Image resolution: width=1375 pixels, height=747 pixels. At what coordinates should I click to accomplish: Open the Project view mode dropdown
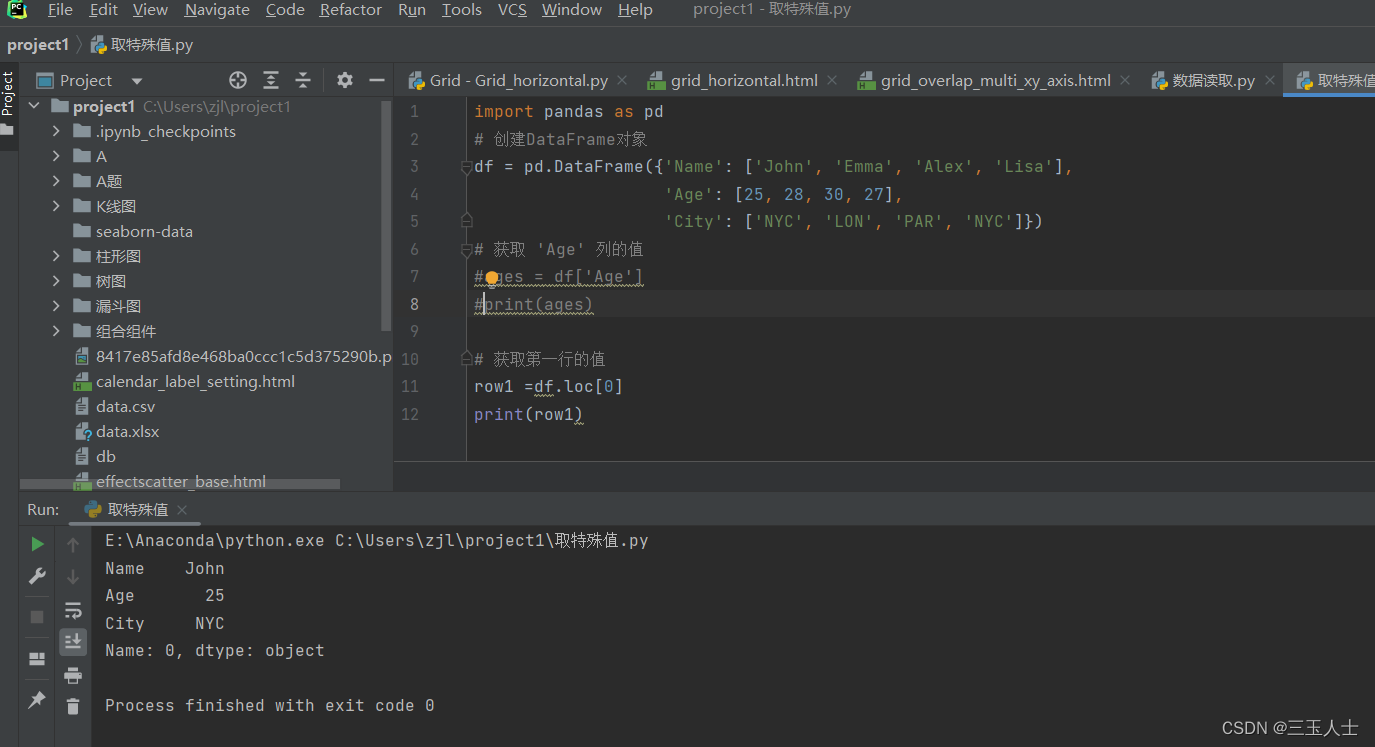coord(135,80)
